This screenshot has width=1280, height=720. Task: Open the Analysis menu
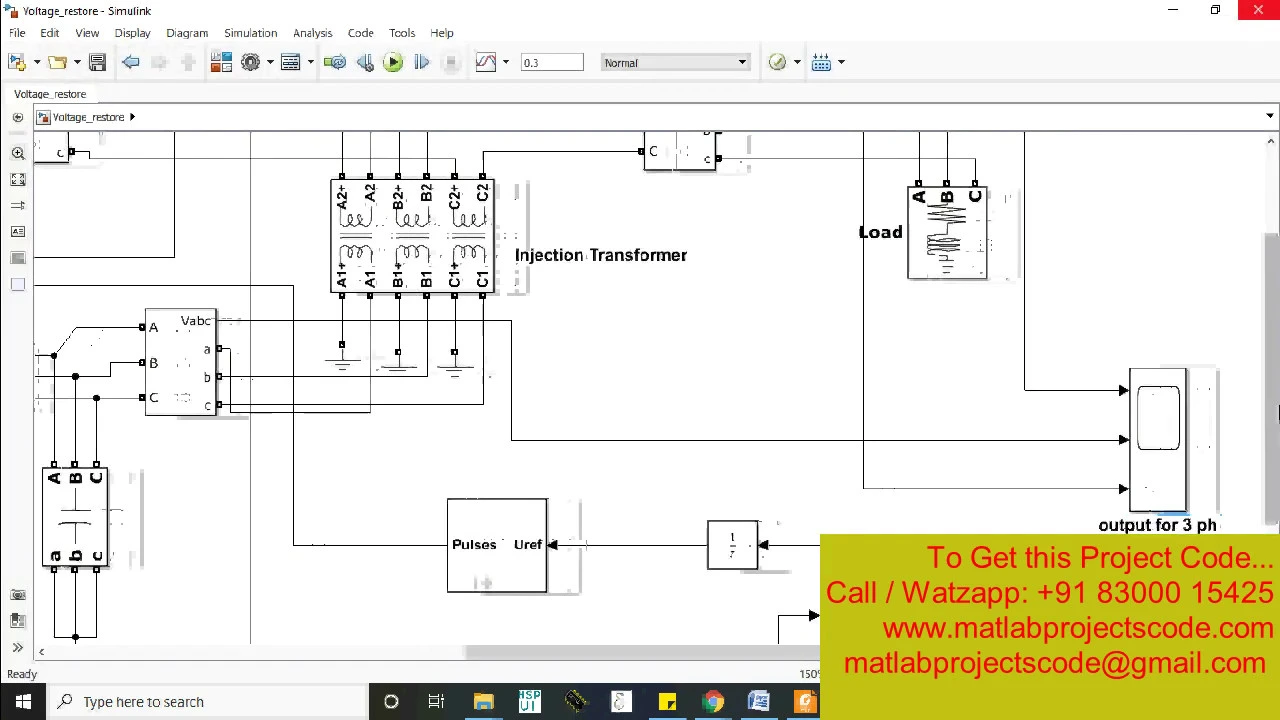coord(312,33)
